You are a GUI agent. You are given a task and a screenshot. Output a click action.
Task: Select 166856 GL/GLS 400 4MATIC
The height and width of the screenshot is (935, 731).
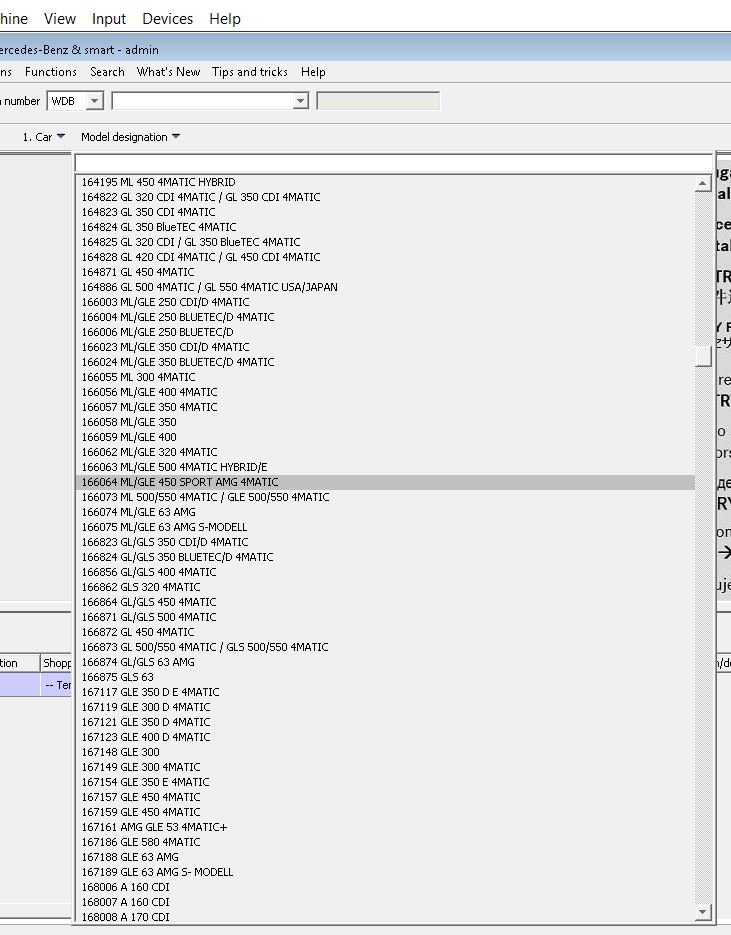click(385, 572)
